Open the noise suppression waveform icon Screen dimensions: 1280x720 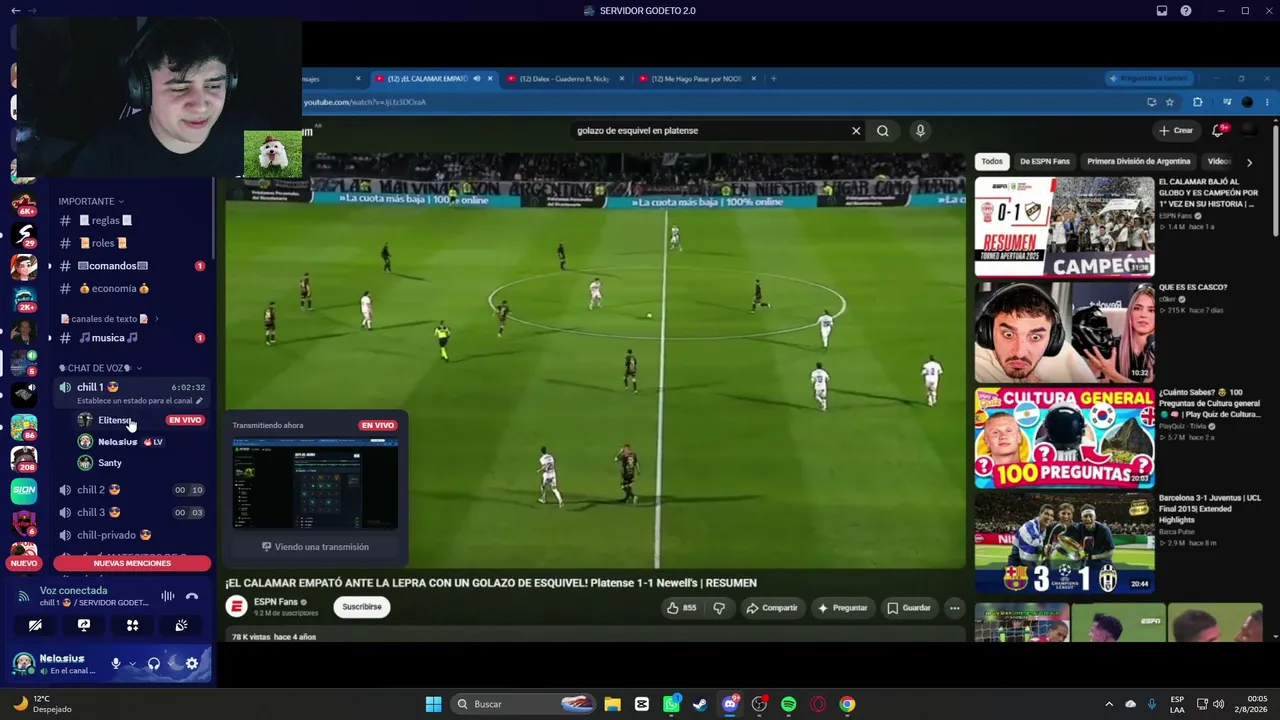[x=168, y=596]
